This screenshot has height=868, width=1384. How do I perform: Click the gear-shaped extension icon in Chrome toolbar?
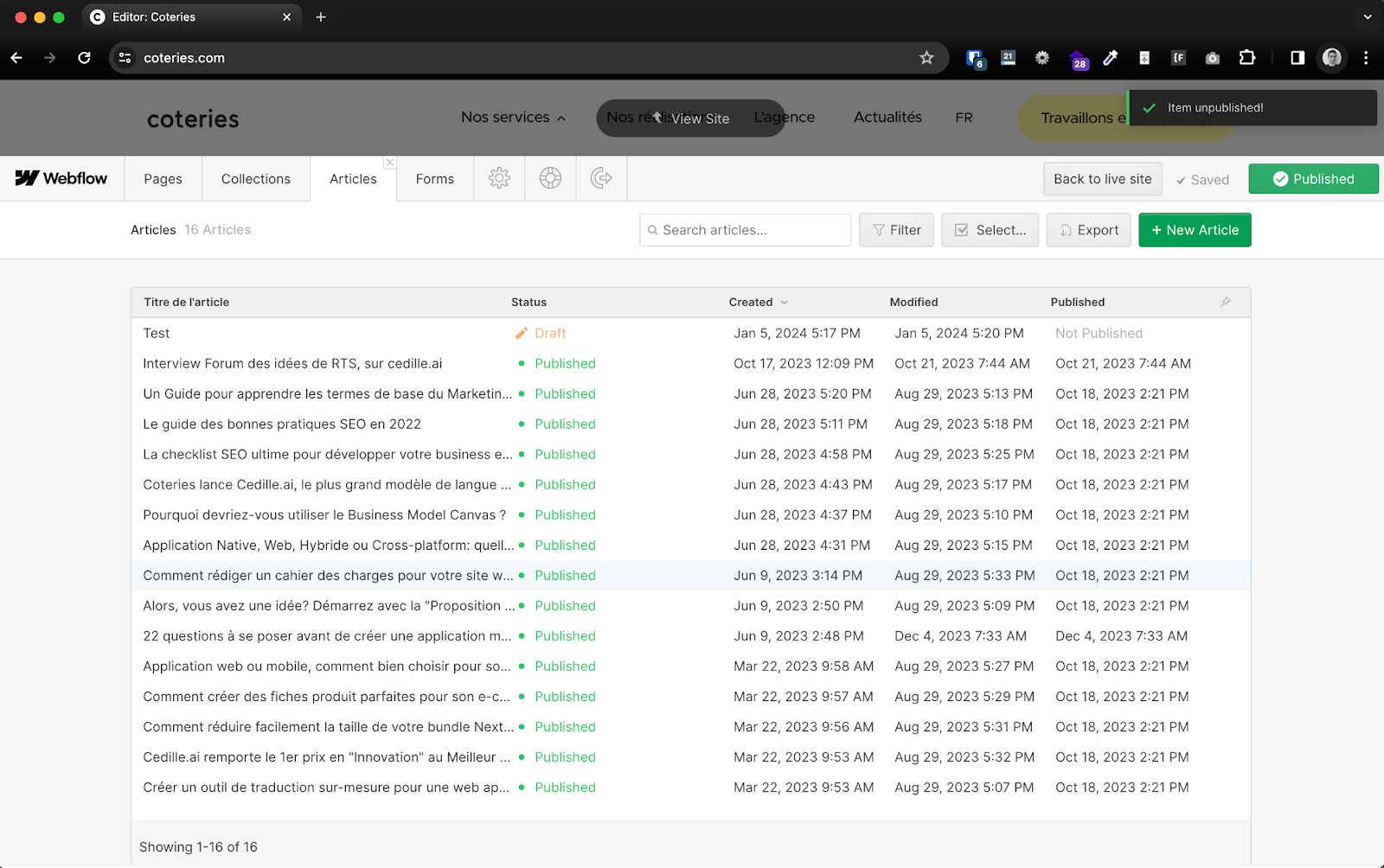[1042, 58]
